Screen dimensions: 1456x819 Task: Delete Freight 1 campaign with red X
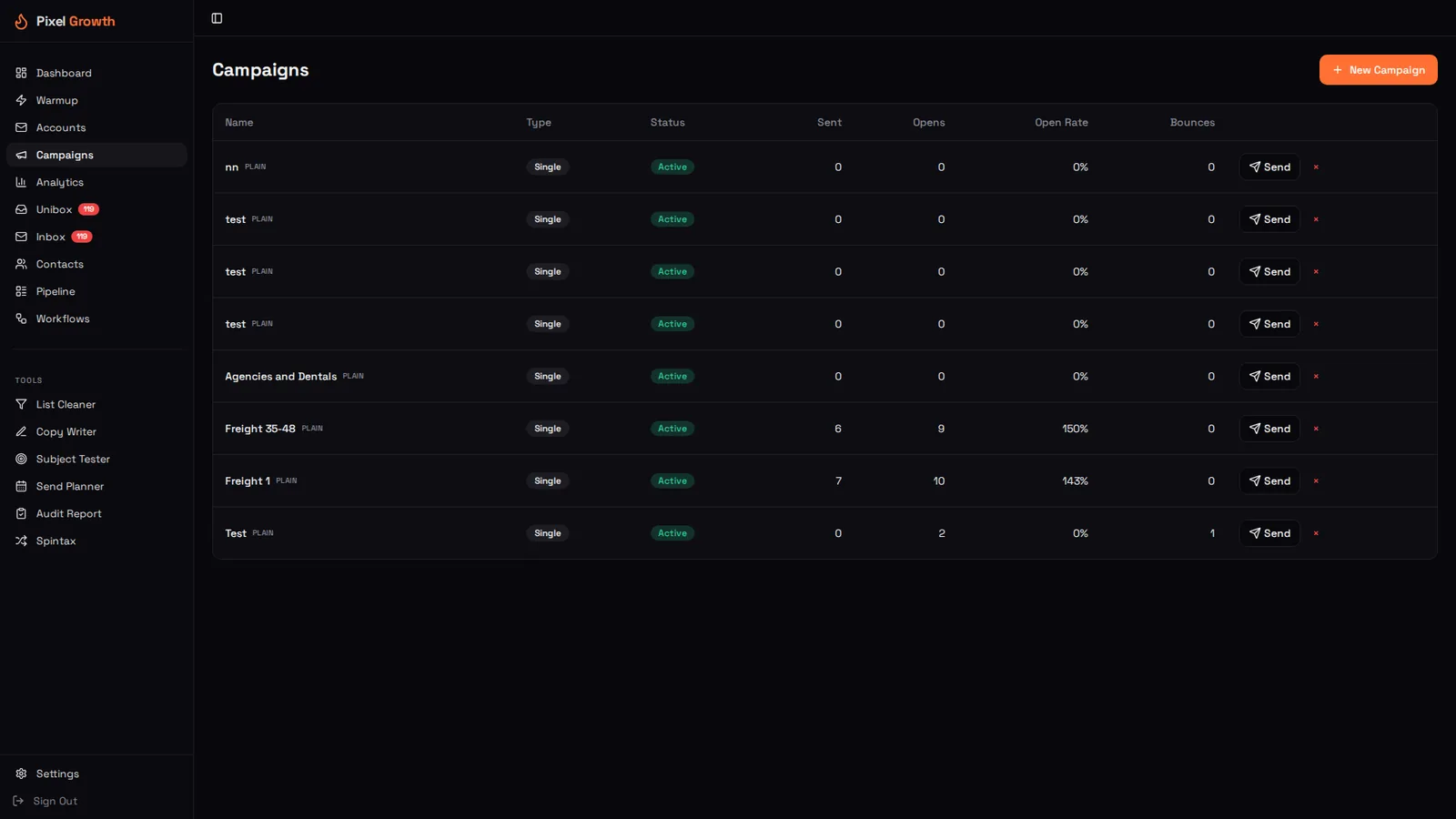pos(1316,481)
